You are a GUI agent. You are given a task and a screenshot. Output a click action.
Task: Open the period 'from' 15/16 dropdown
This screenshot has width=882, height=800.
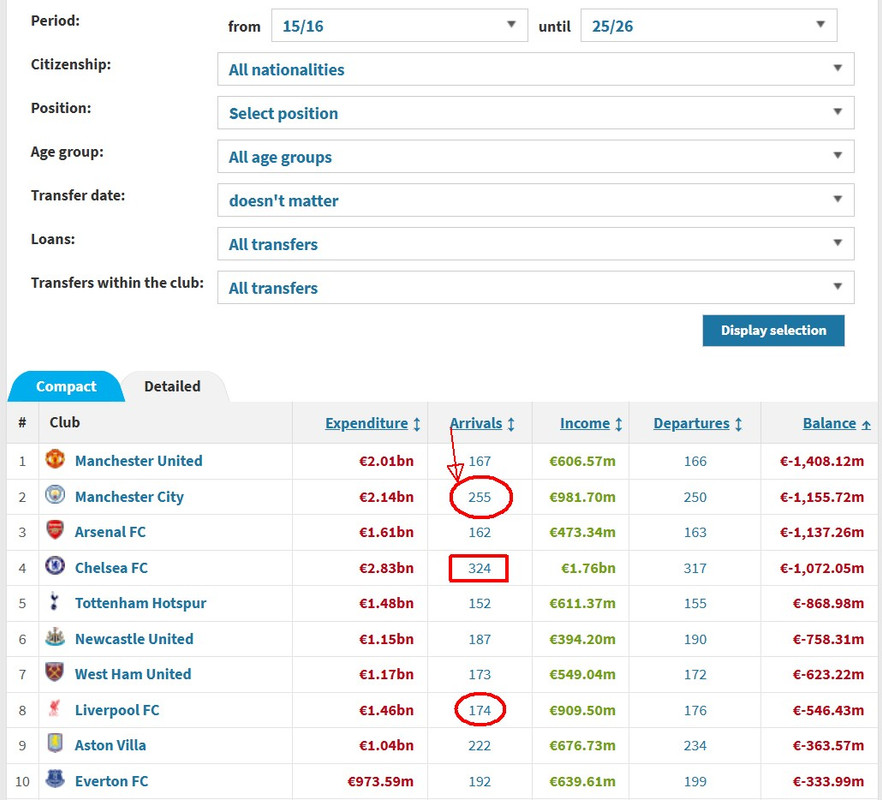399,25
